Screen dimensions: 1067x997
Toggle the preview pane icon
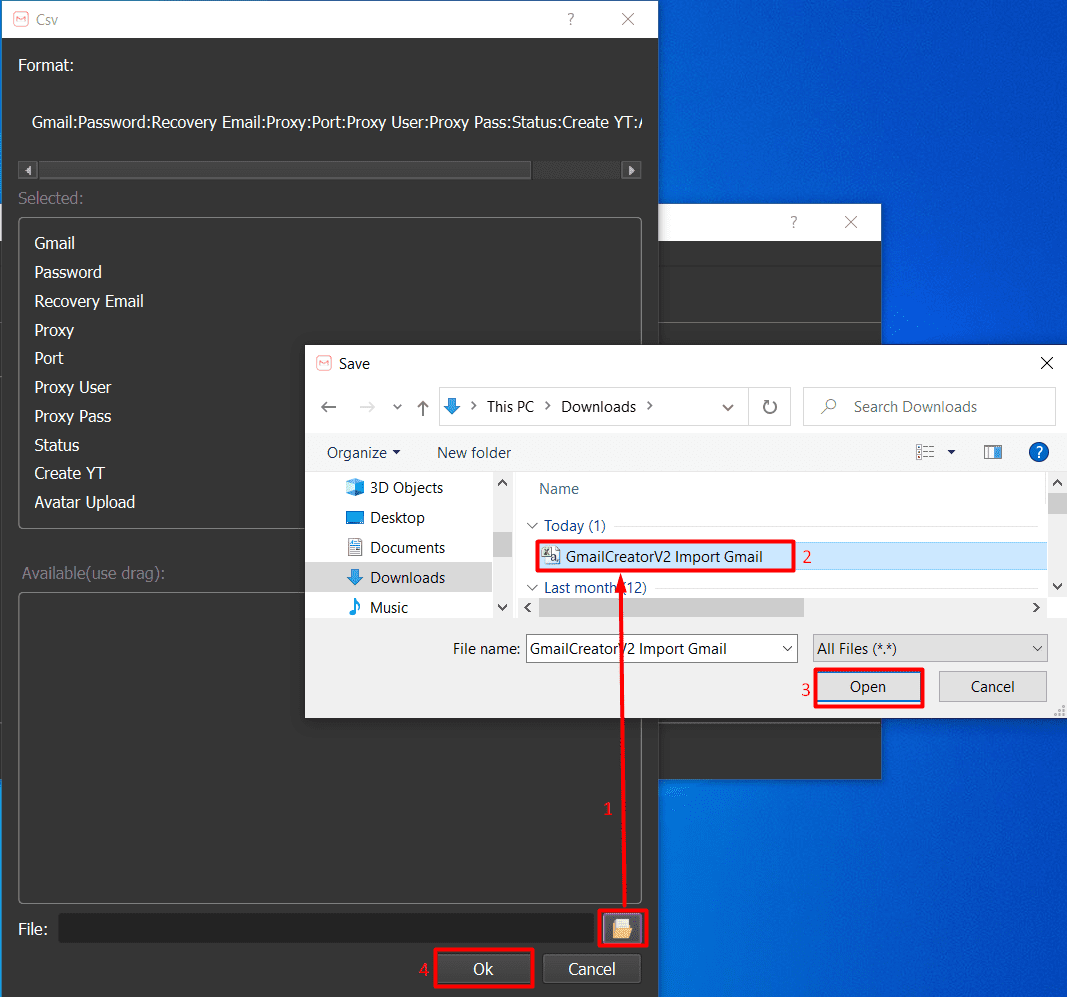[993, 452]
